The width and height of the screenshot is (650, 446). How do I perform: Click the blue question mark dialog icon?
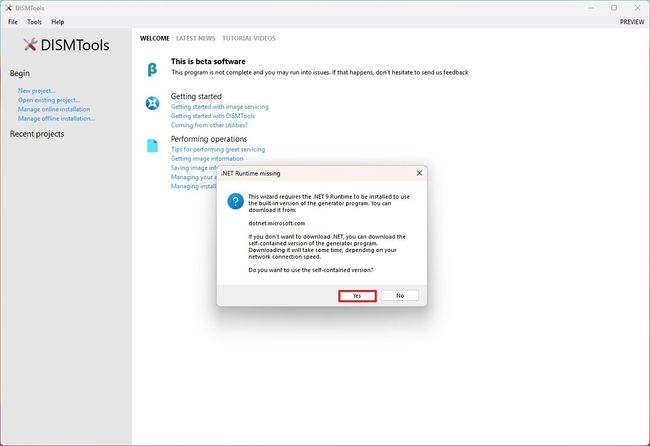tap(235, 201)
